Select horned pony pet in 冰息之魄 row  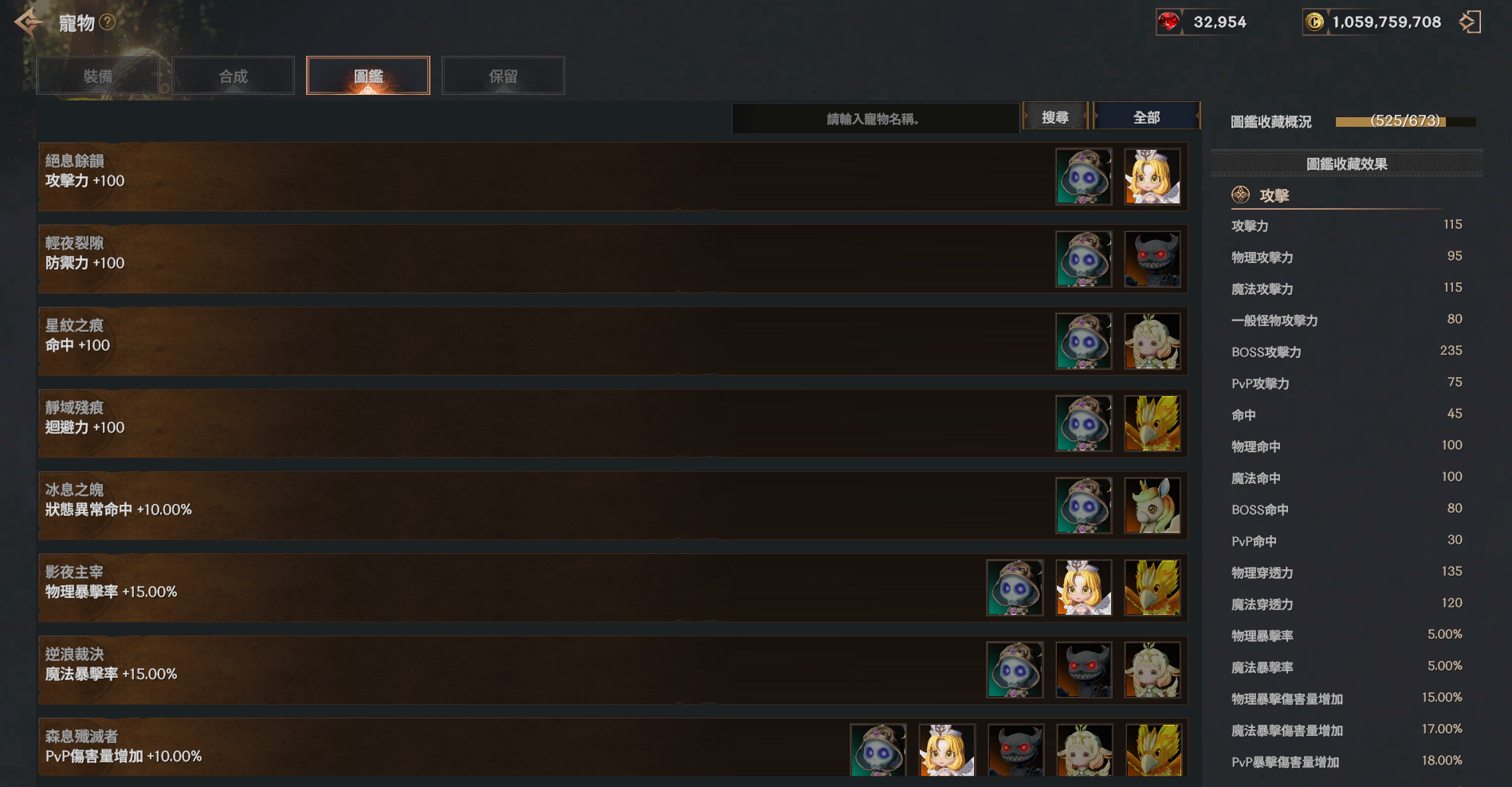pyautogui.click(x=1153, y=506)
